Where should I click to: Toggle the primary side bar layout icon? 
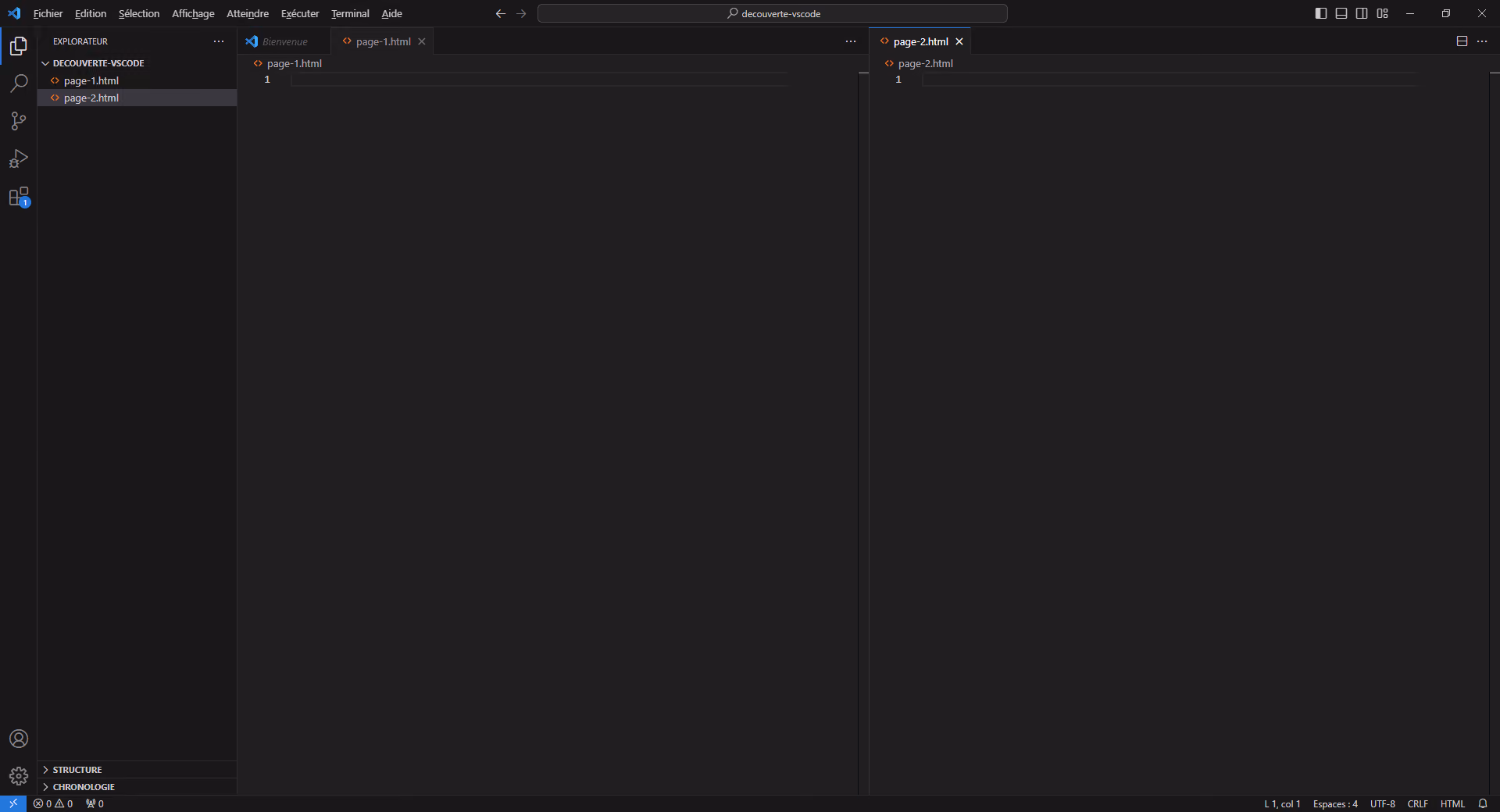click(1321, 13)
